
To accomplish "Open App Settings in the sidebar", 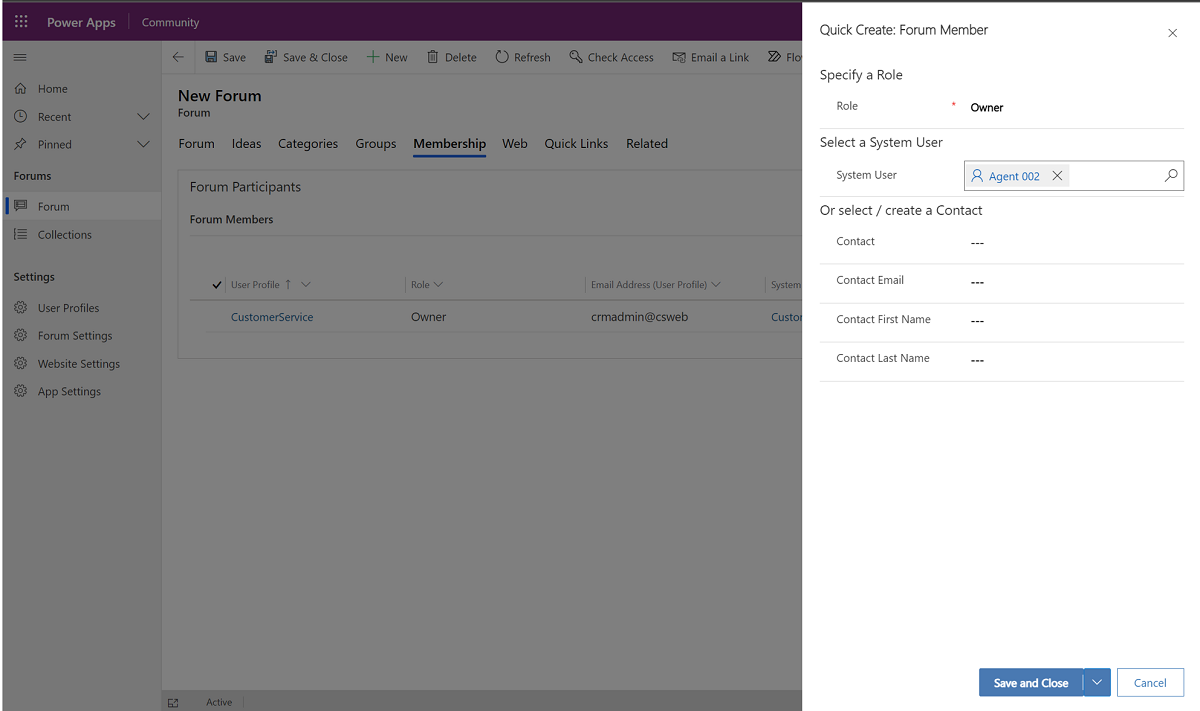I will tap(69, 392).
